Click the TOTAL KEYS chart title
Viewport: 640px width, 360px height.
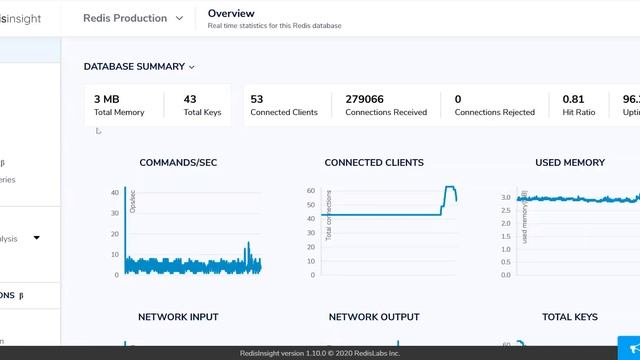[x=570, y=317]
